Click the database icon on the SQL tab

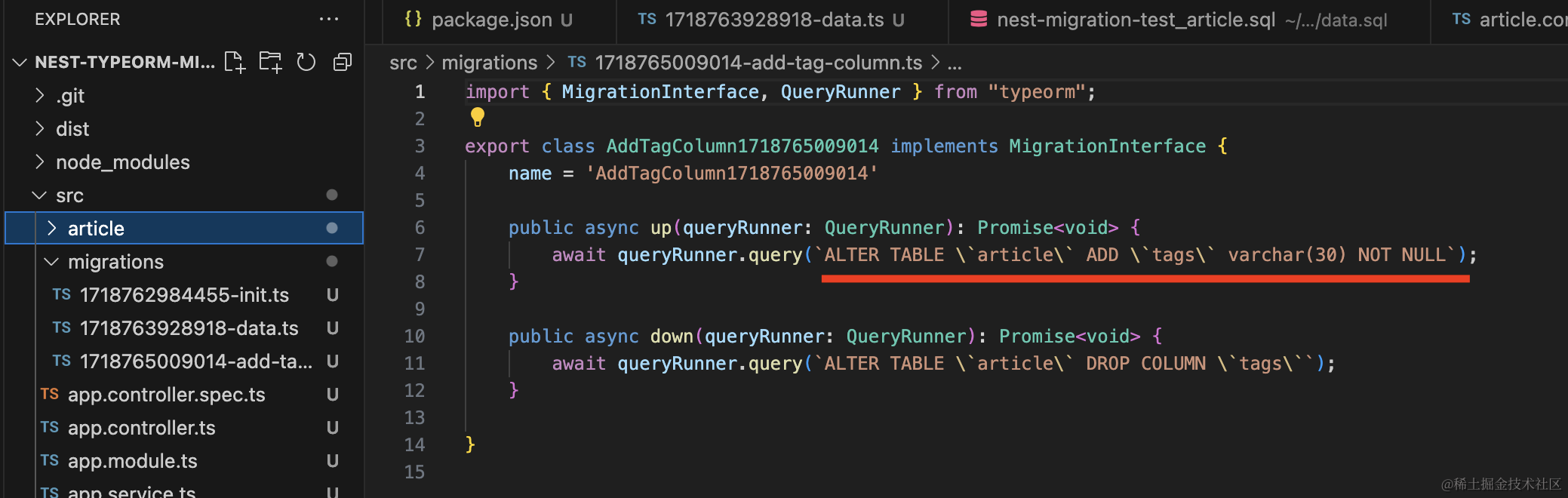point(979,20)
